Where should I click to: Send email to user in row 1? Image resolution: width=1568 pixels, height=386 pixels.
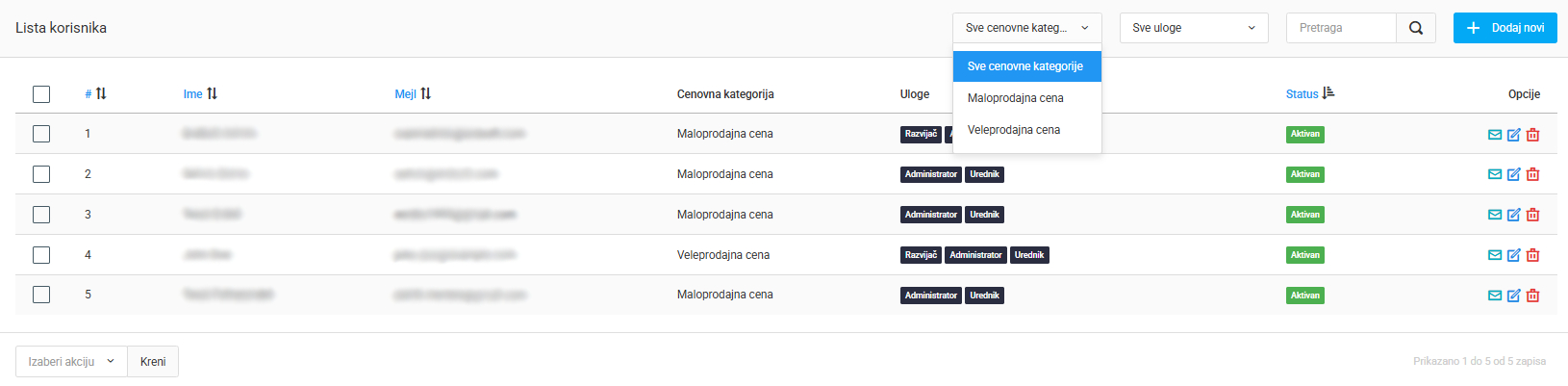pyautogui.click(x=1495, y=135)
